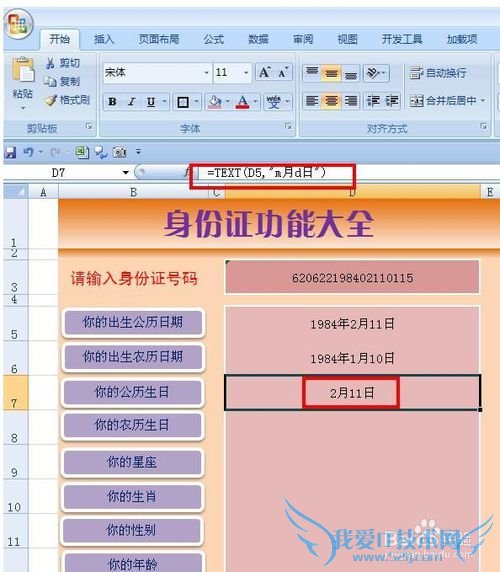Click the Wrap Text (自动换行) button
500x572 pixels.
click(x=438, y=73)
